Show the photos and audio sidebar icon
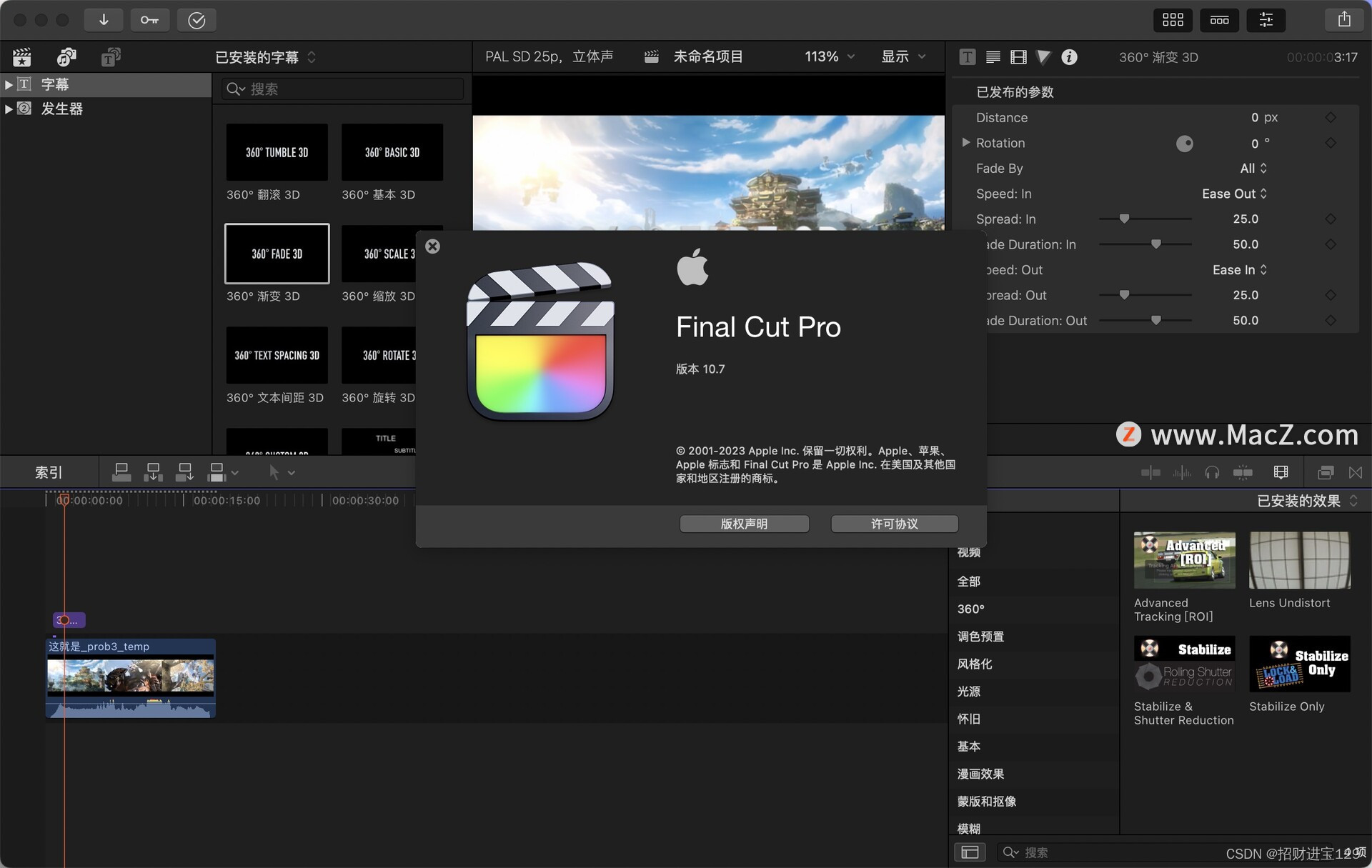Screen dimensions: 1372x868 (x=66, y=57)
